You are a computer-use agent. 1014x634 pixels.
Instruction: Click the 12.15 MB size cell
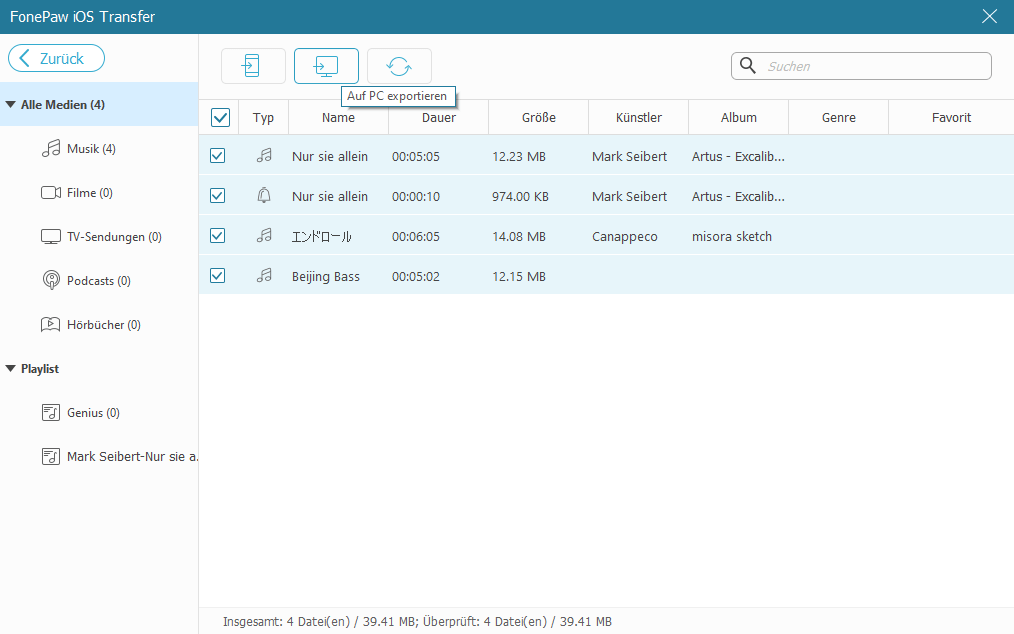(x=519, y=277)
